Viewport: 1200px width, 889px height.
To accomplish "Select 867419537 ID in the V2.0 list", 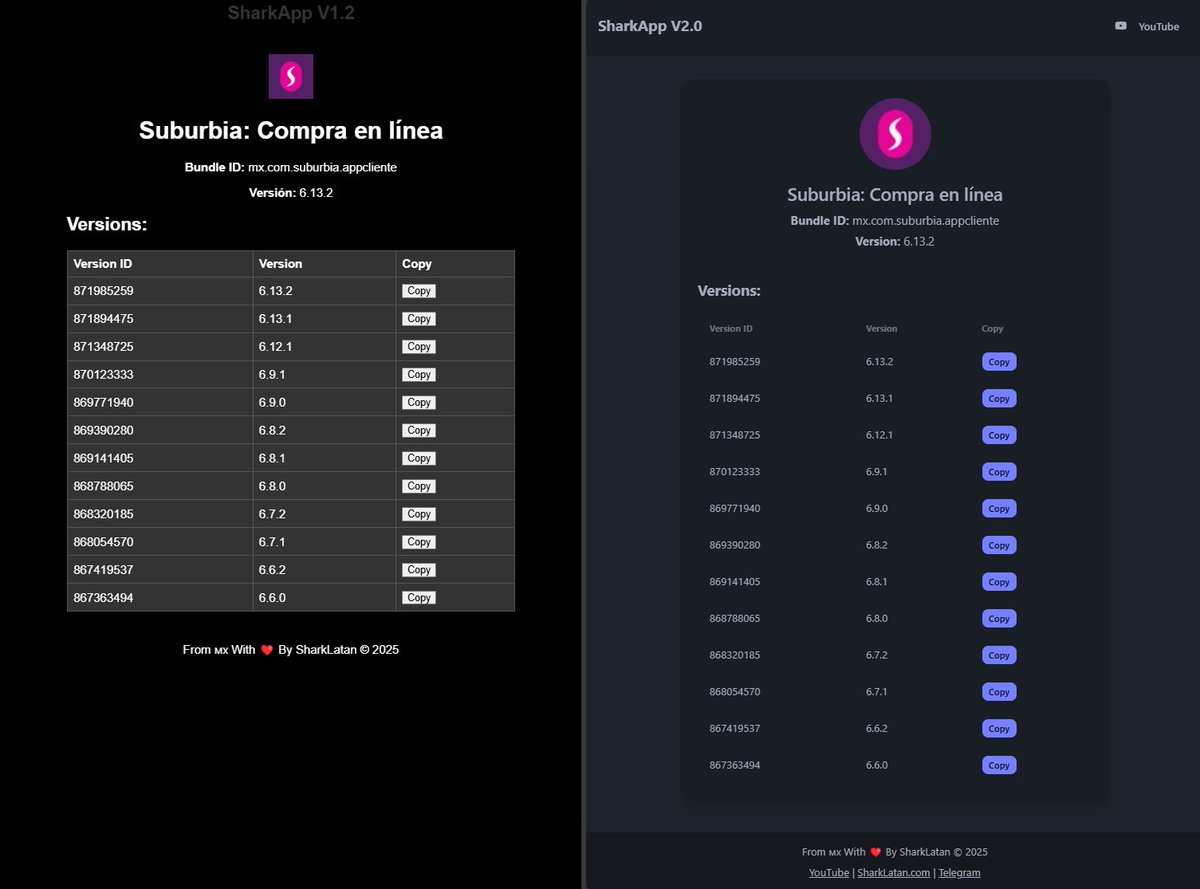I will 735,728.
